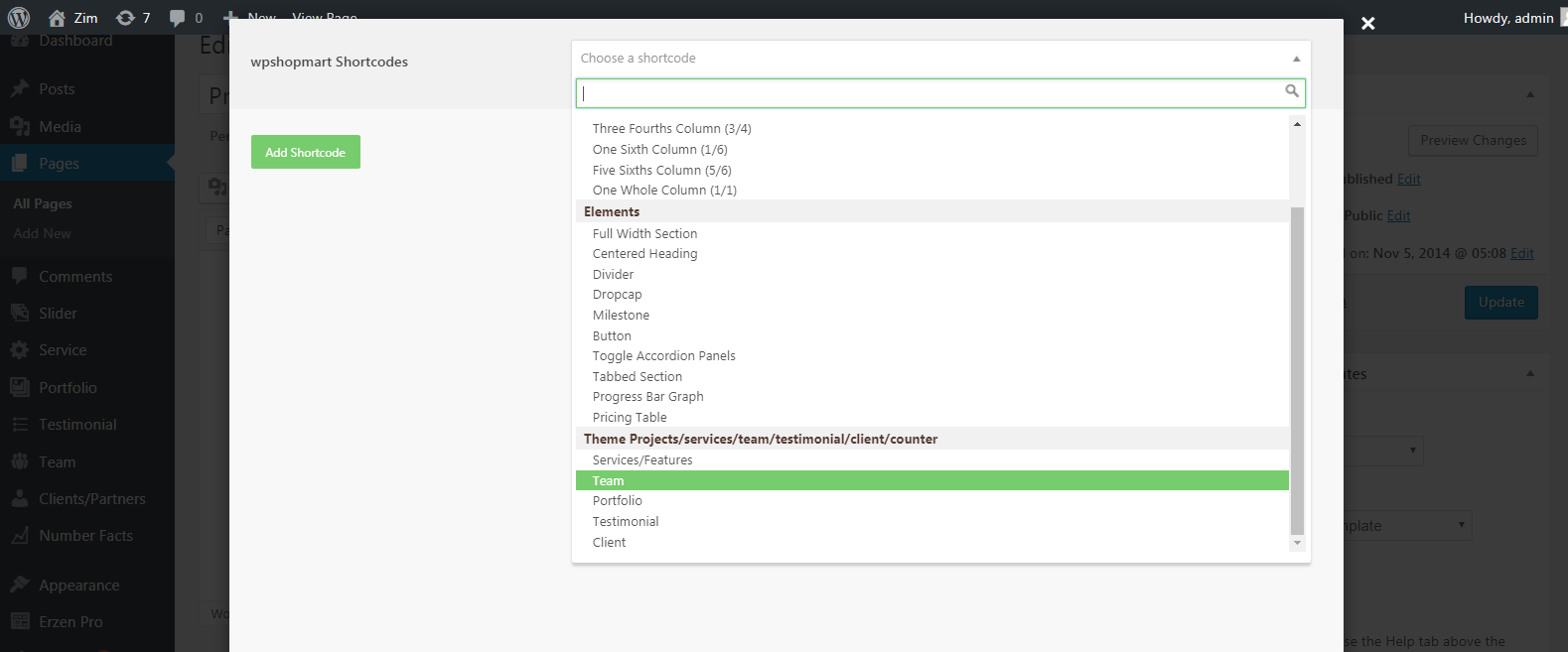This screenshot has width=1568, height=652.
Task: Click the Posts pushpin icon in sidebar
Action: [x=20, y=88]
